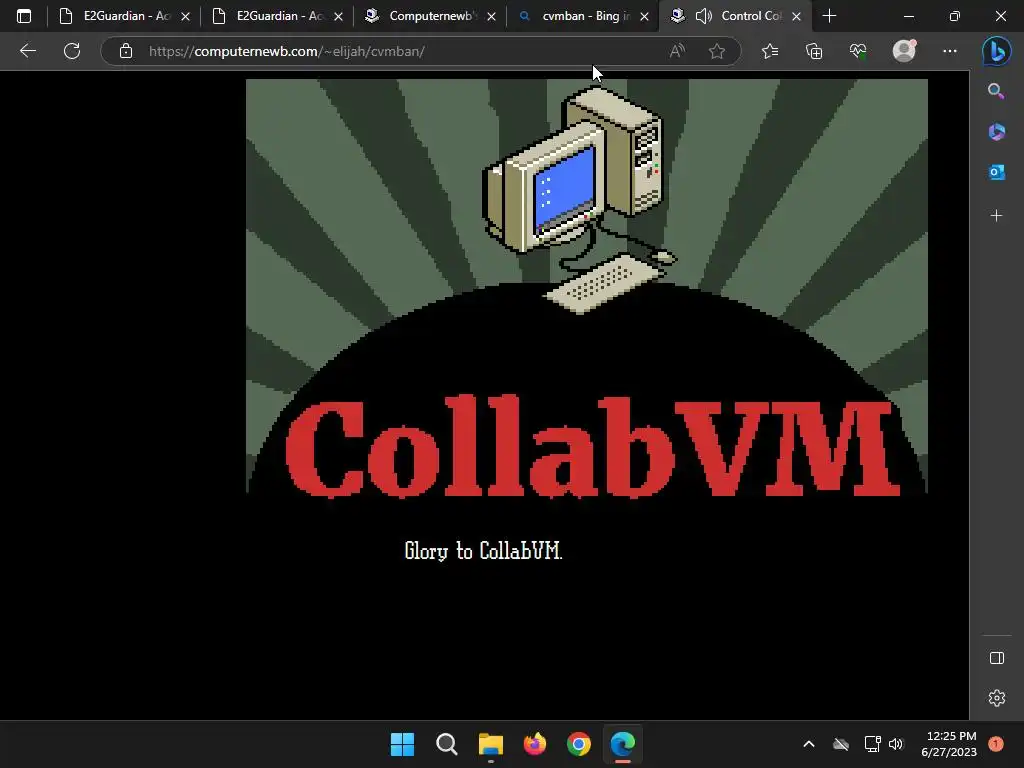1024x768 pixels.
Task: Launch Google Chrome from the taskbar
Action: point(579,744)
